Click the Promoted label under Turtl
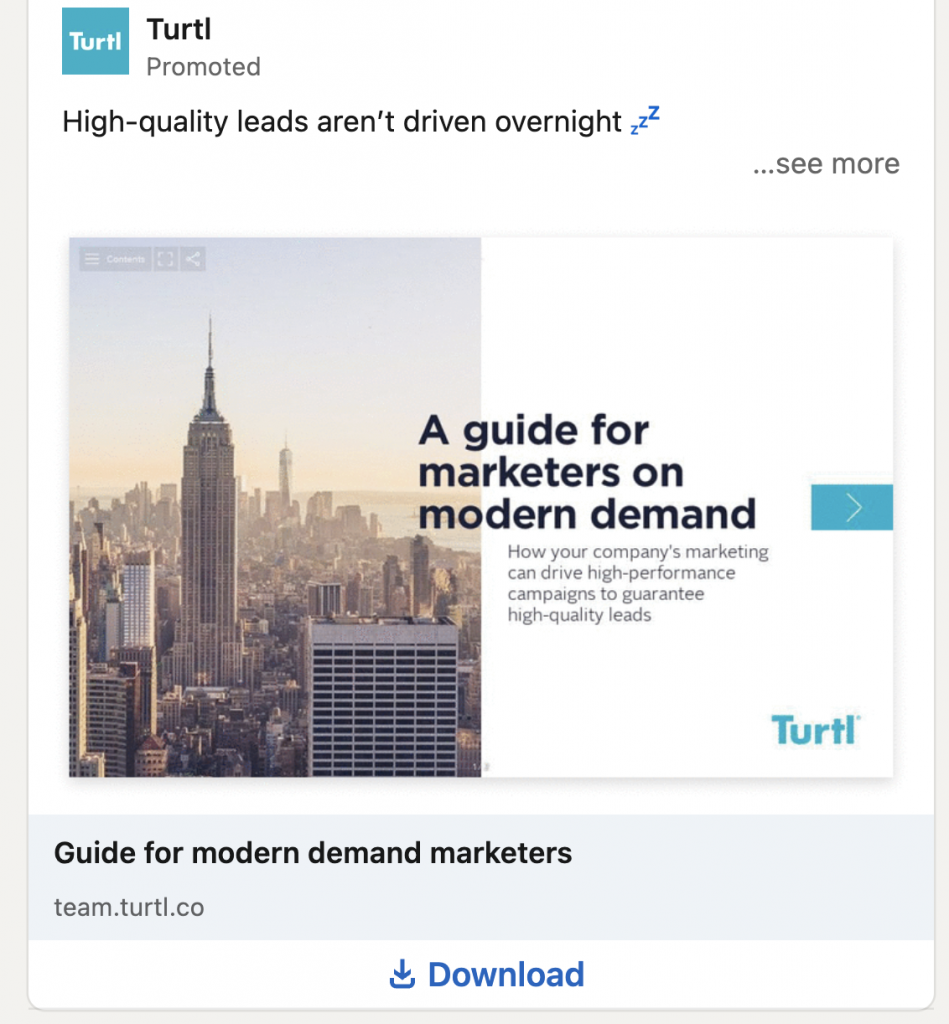This screenshot has height=1024, width=949. 203,67
